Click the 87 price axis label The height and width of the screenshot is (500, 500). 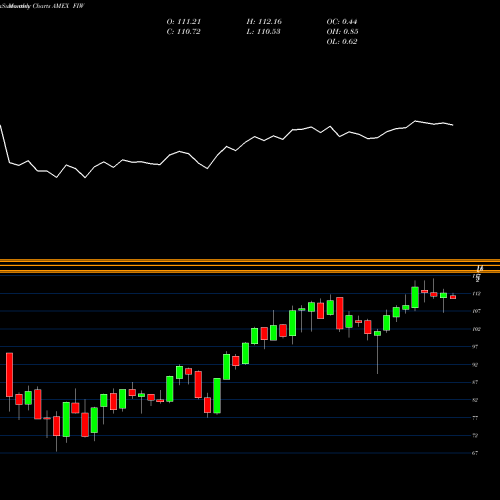point(475,382)
